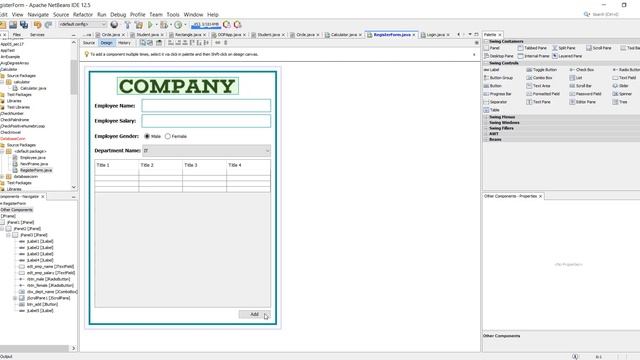This screenshot has height=360, width=640.
Task: Click the Profile Project icon
Action: (178, 25)
